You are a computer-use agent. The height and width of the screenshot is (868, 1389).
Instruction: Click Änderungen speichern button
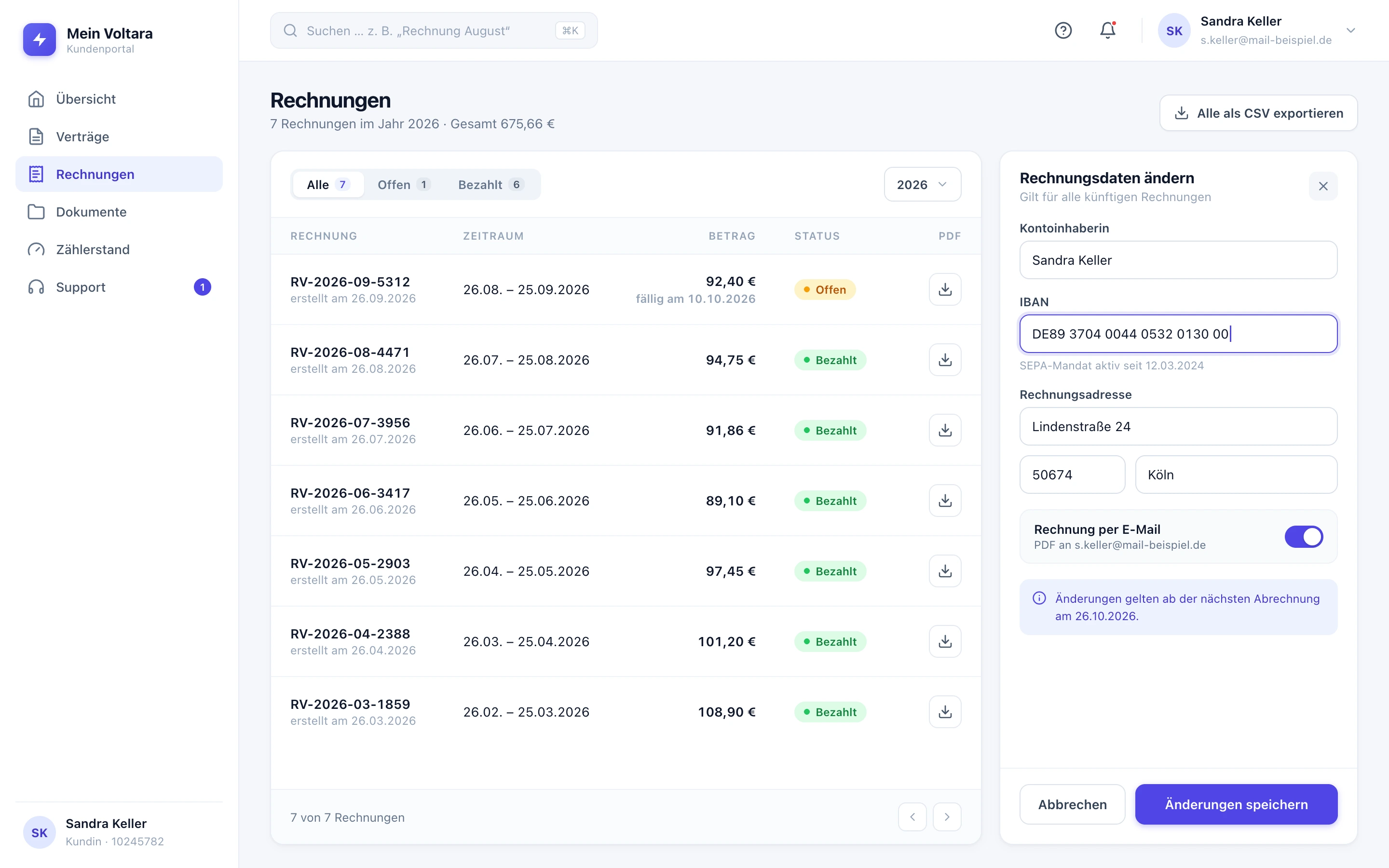click(x=1236, y=804)
